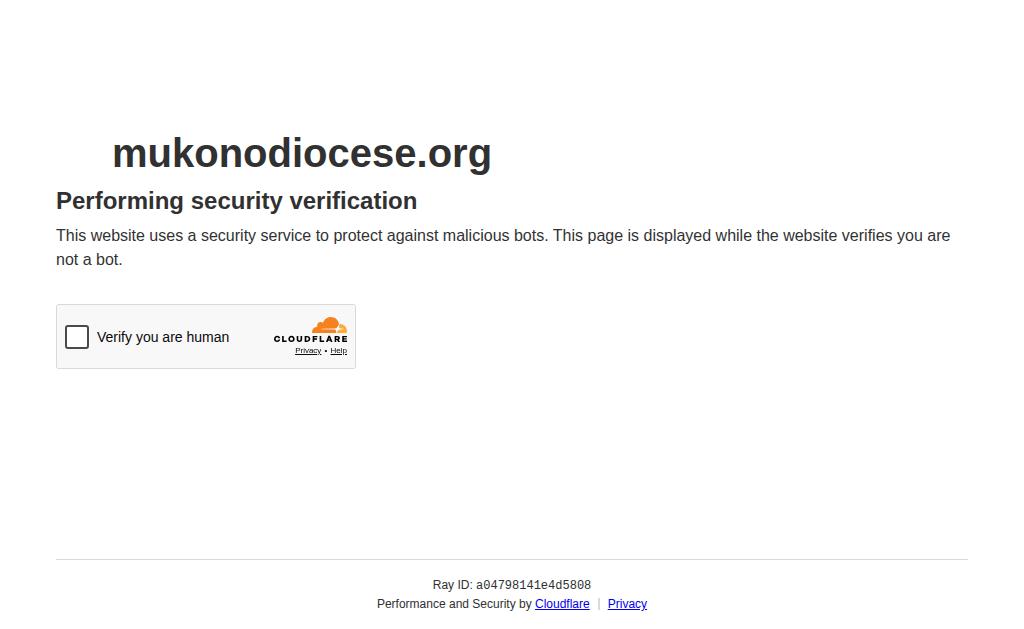Click the mukonodiocese.org site title
This screenshot has height=629, width=1024.
tap(302, 153)
